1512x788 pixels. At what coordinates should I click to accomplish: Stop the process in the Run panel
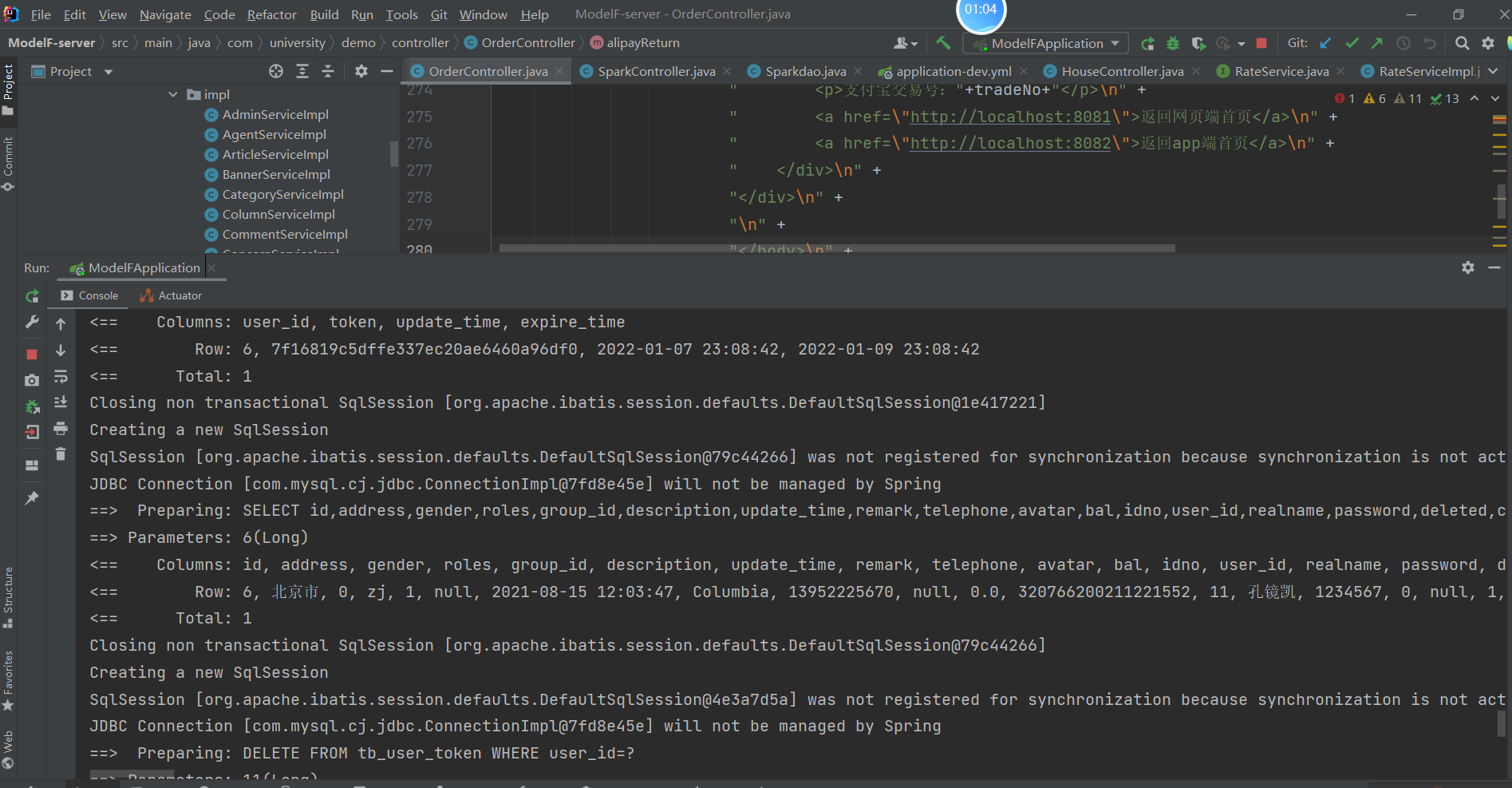[x=32, y=354]
